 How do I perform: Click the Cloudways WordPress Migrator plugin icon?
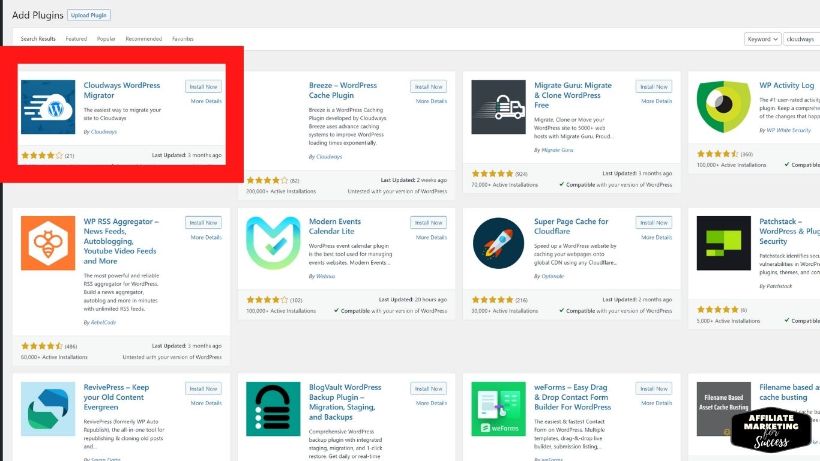pyautogui.click(x=48, y=107)
